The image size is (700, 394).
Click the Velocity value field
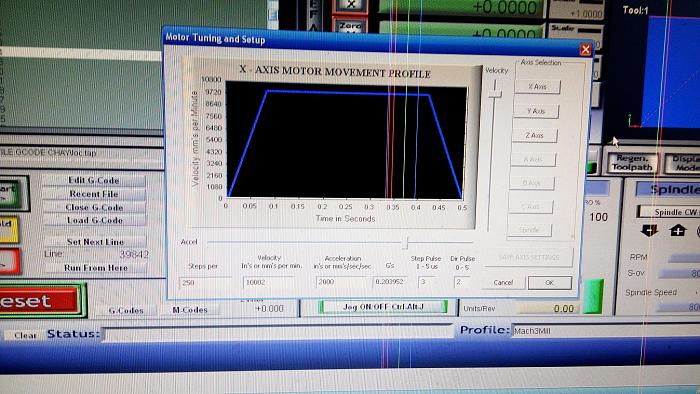tap(268, 282)
